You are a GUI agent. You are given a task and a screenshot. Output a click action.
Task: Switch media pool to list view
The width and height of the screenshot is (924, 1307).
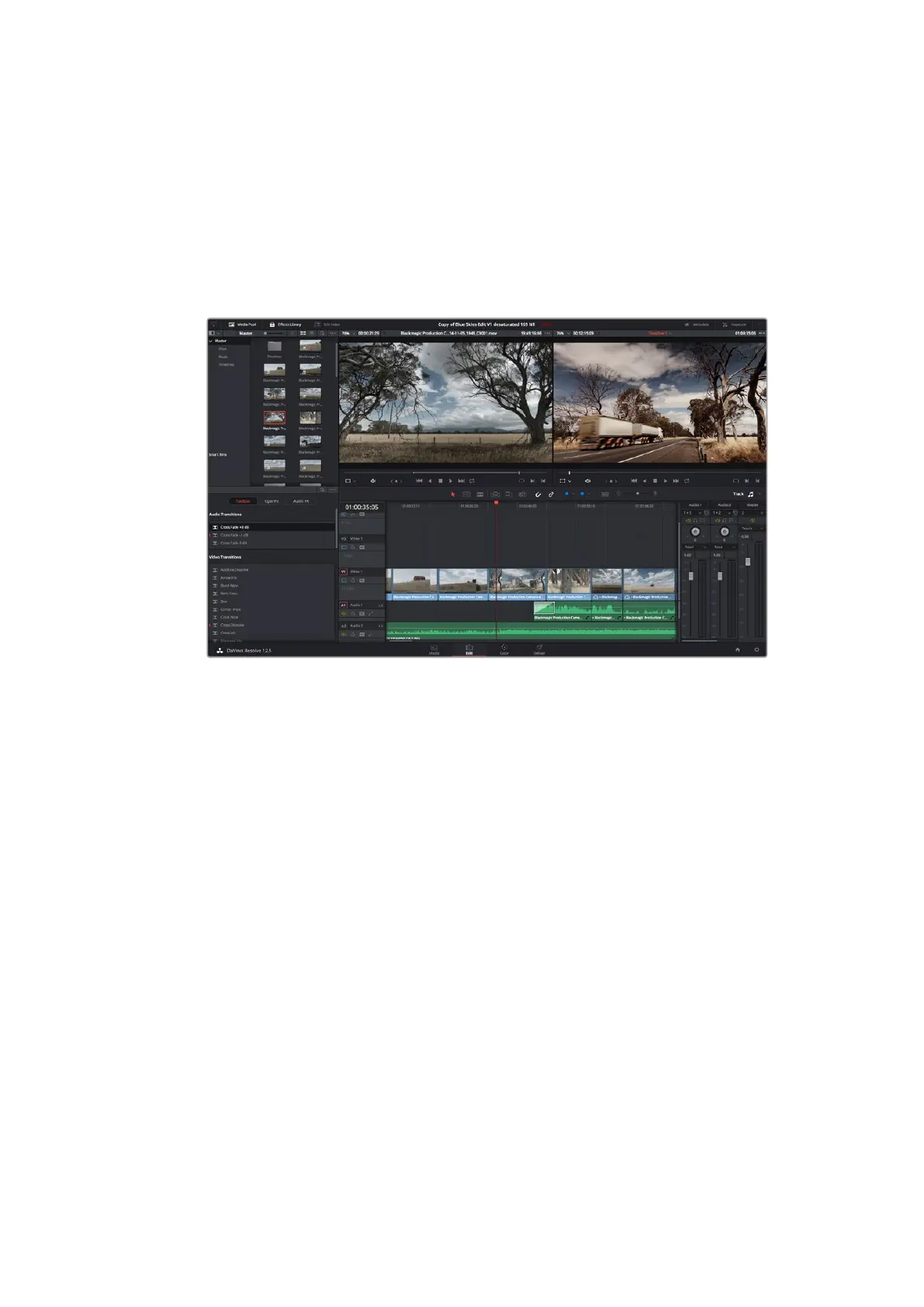coord(312,333)
